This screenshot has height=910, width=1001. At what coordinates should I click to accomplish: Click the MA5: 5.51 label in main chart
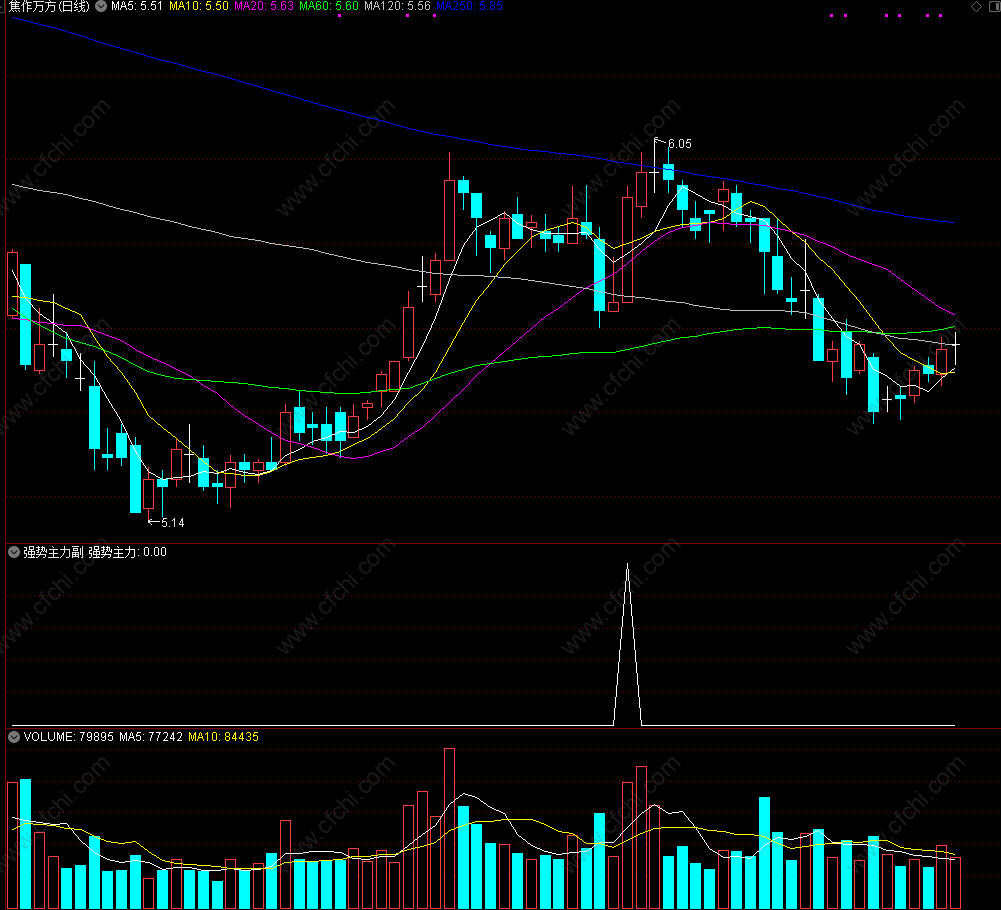[x=137, y=6]
